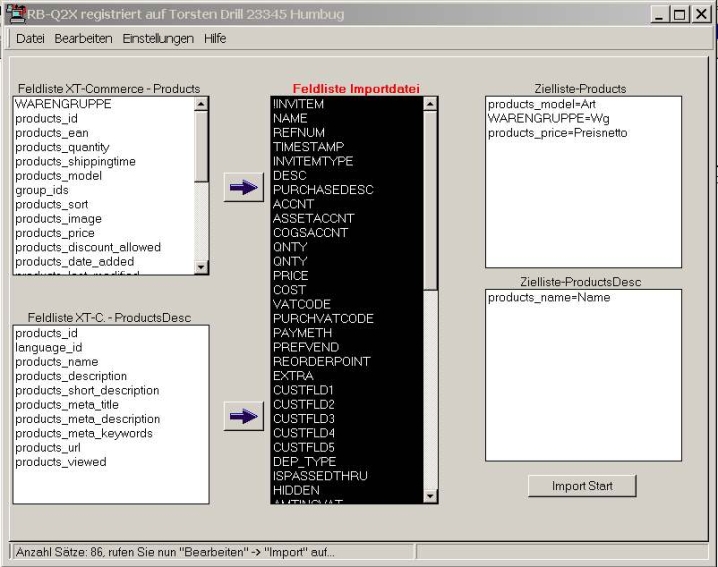Click the application icon in title bar
Screen dimensions: 718x567
14,14
